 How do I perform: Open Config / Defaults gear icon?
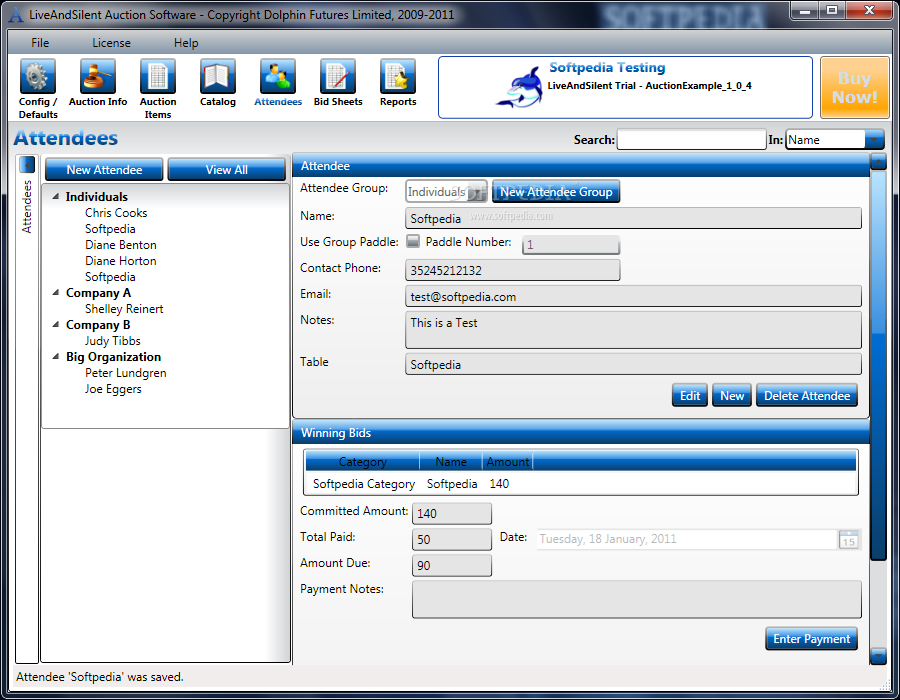point(38,76)
